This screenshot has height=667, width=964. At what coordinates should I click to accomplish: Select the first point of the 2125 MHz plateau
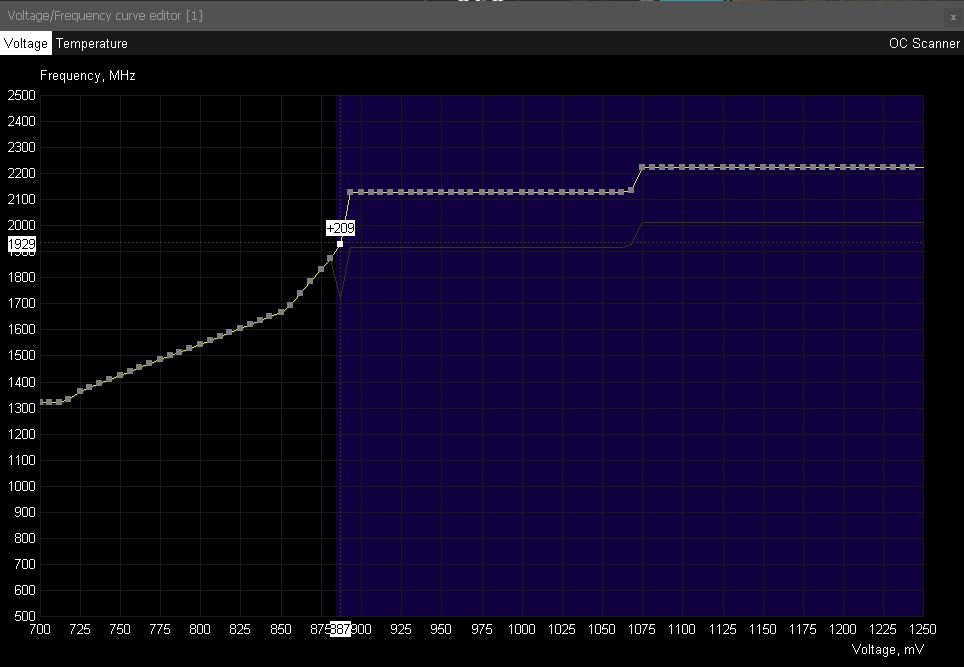tap(350, 192)
